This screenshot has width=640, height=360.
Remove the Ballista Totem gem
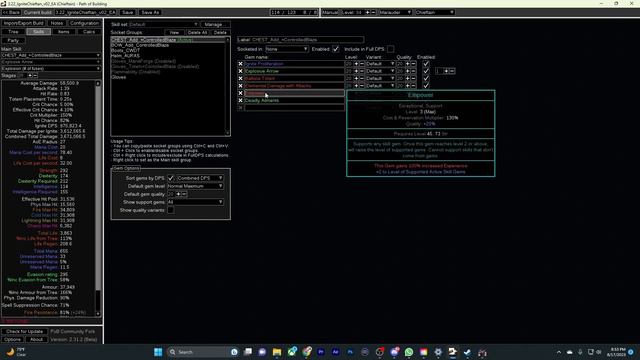(x=240, y=78)
